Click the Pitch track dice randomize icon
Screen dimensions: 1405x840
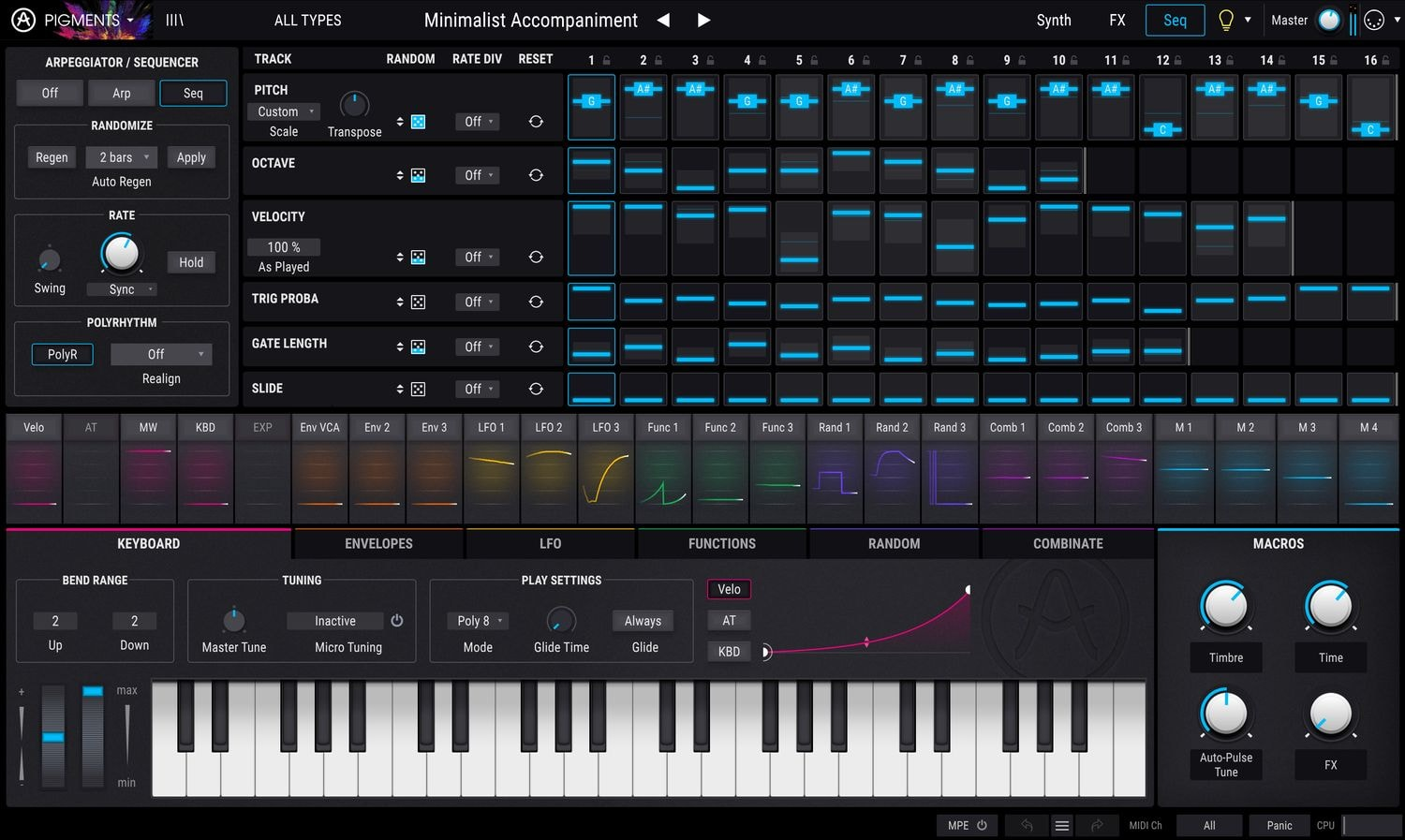point(418,122)
